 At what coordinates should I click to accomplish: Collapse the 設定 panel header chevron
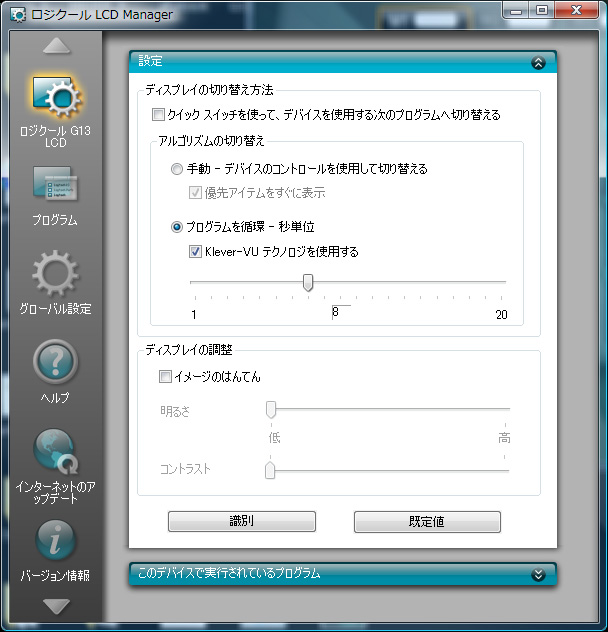coord(538,62)
